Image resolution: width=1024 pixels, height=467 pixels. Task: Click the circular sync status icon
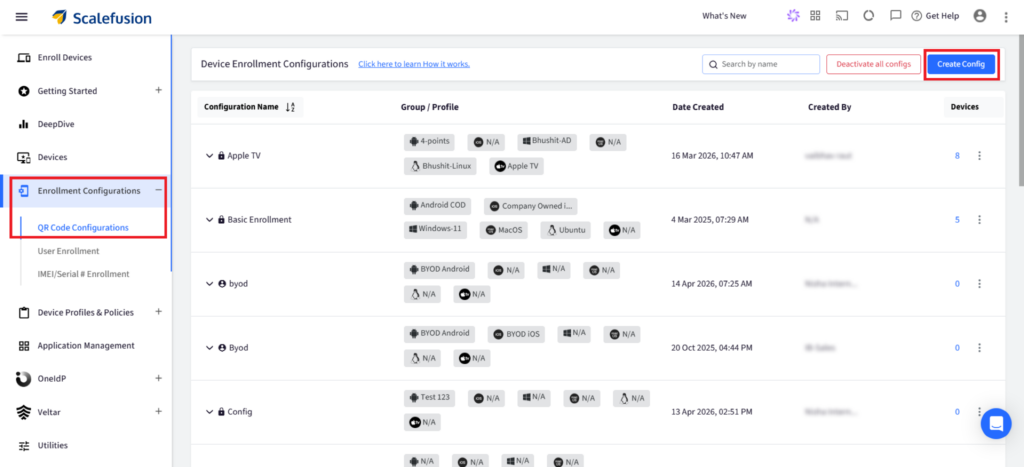tap(869, 16)
